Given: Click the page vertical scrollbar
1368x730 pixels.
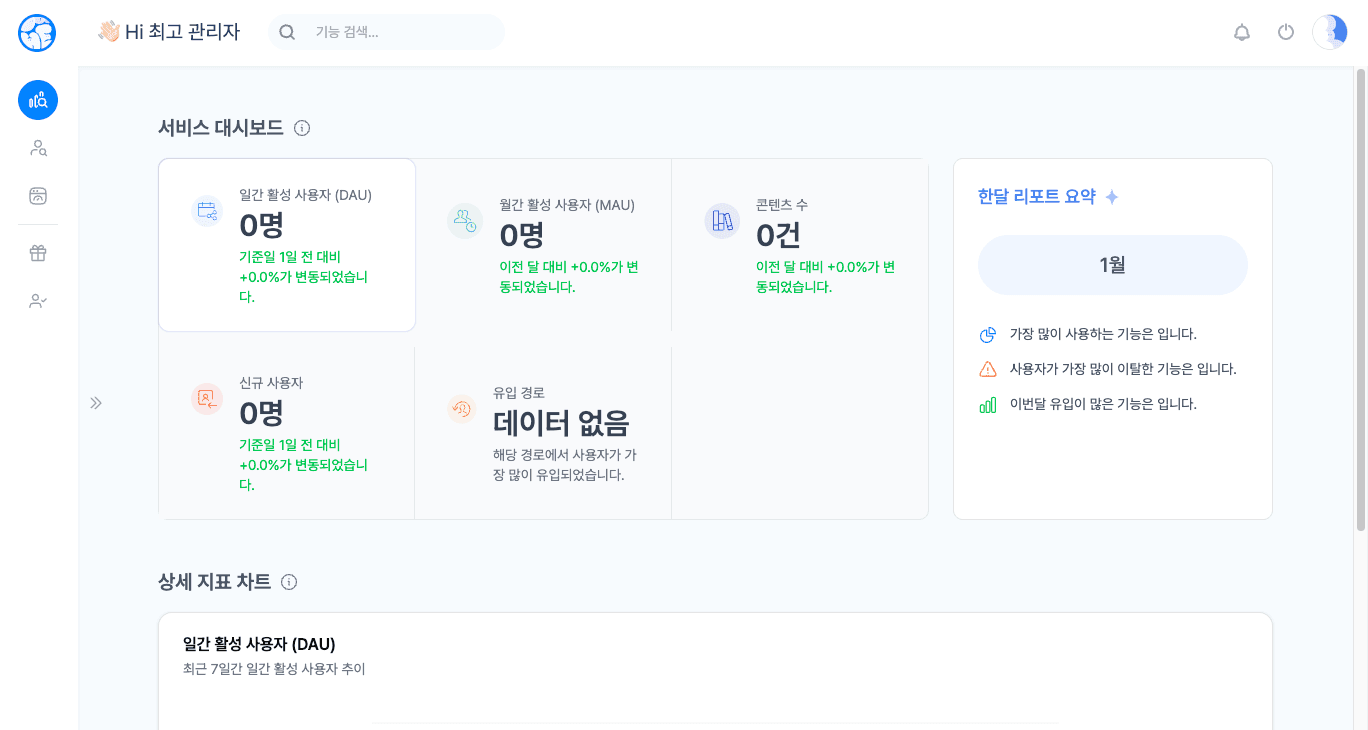Looking at the screenshot, I should pyautogui.click(x=1361, y=300).
